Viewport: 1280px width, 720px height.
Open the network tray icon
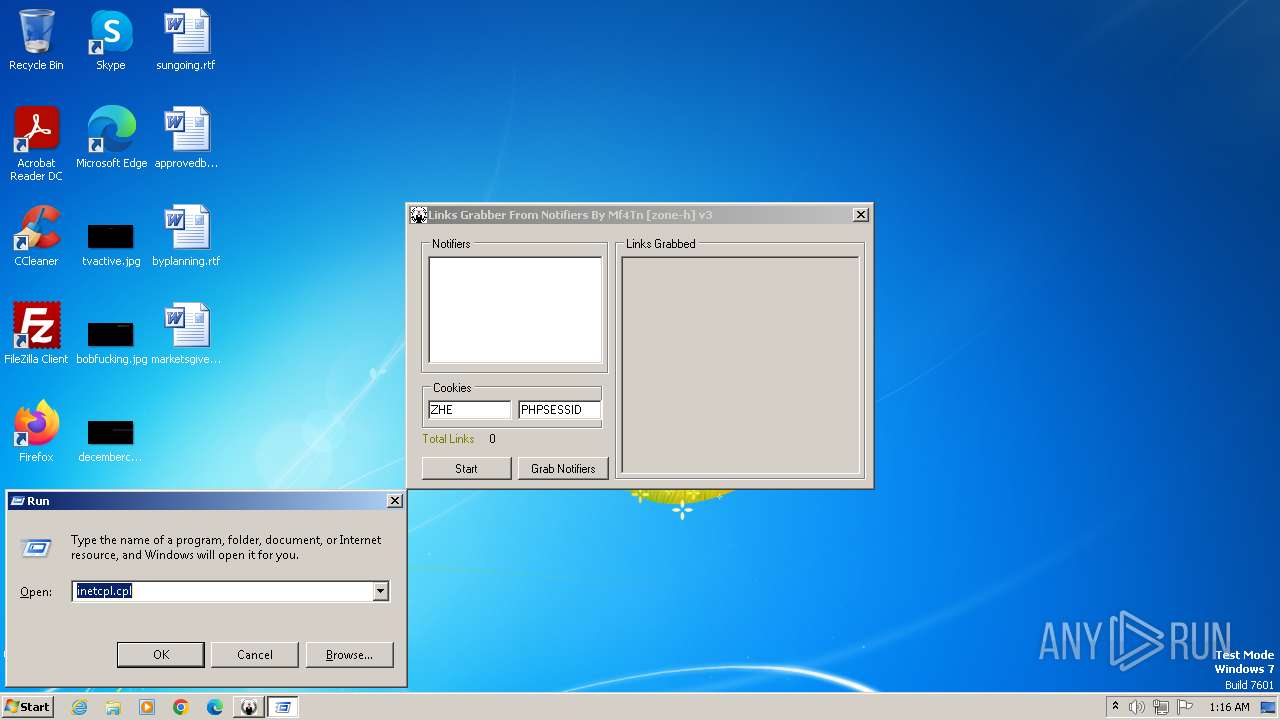click(x=1161, y=707)
